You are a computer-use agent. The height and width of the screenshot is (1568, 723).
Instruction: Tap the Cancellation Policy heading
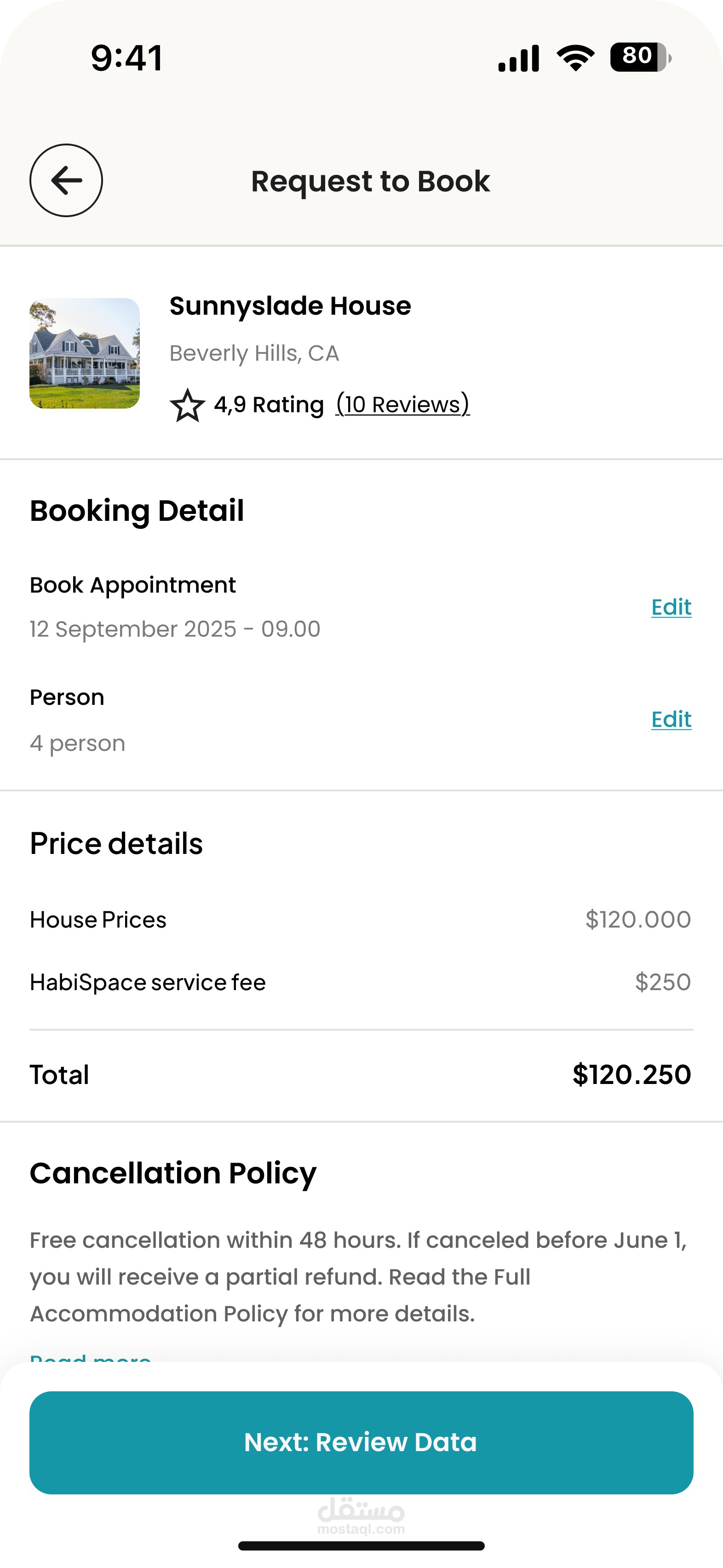click(x=173, y=1173)
